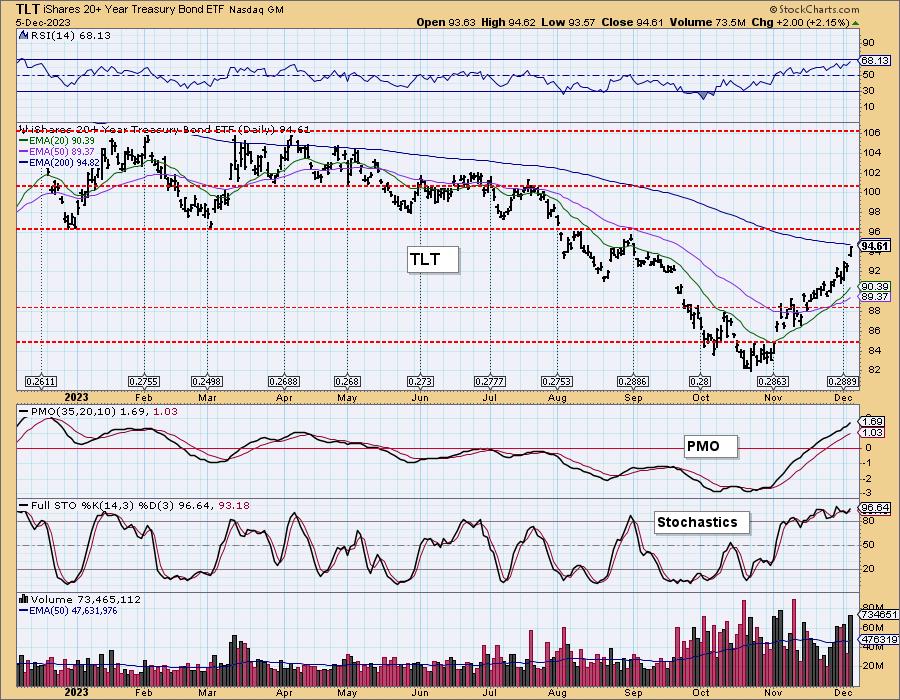Click the 1.69 PMO value tag
The width and height of the screenshot is (900, 700).
874,422
